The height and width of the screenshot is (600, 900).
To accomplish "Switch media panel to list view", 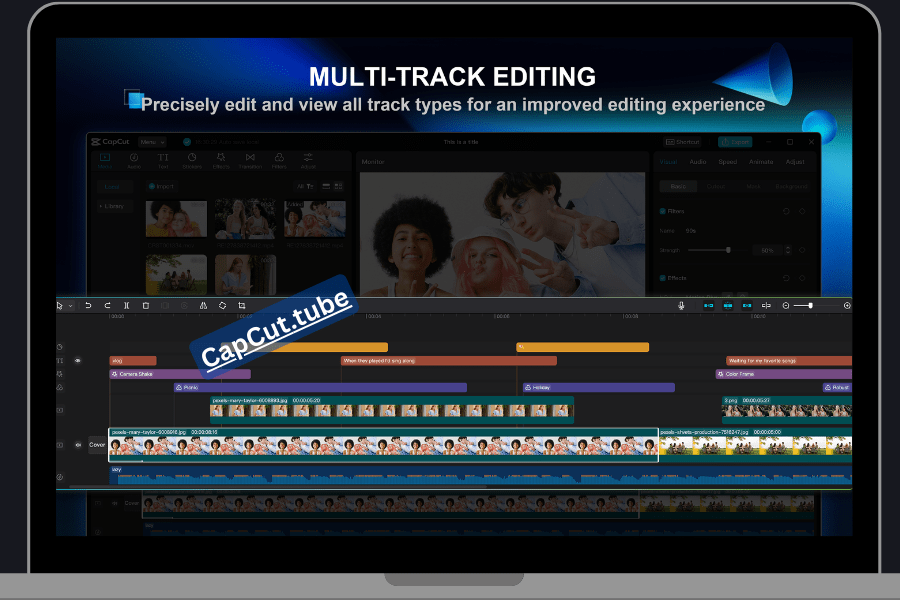I will [x=326, y=187].
